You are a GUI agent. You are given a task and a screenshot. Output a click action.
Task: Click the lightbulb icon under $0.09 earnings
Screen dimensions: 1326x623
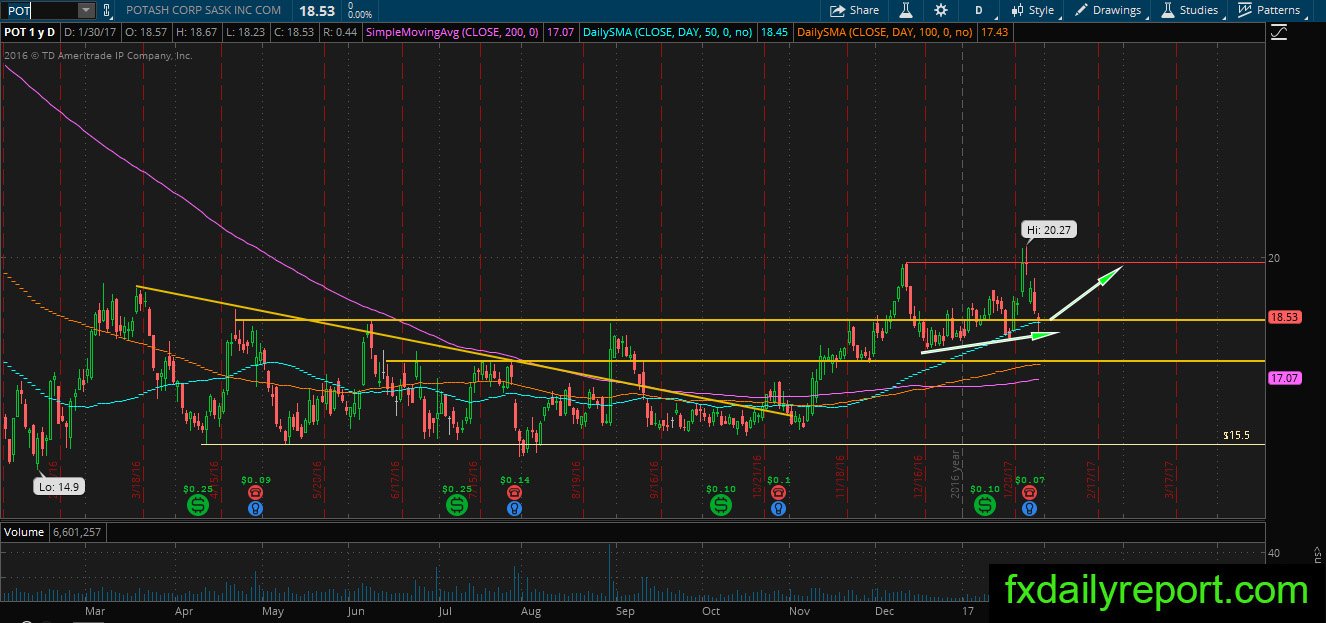(x=254, y=508)
